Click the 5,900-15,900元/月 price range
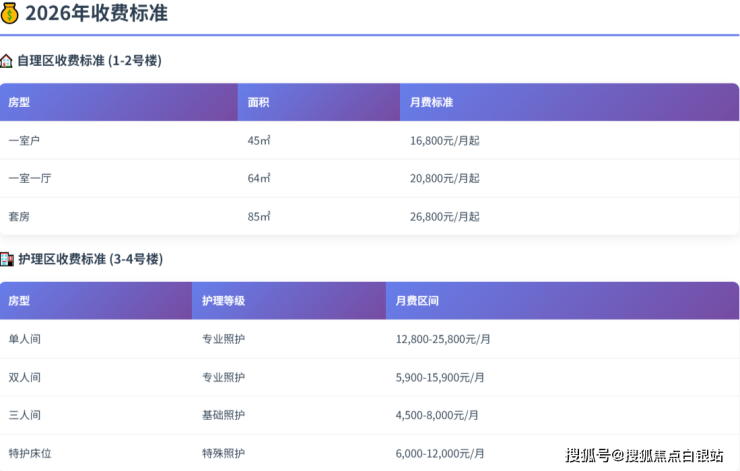 pos(440,377)
